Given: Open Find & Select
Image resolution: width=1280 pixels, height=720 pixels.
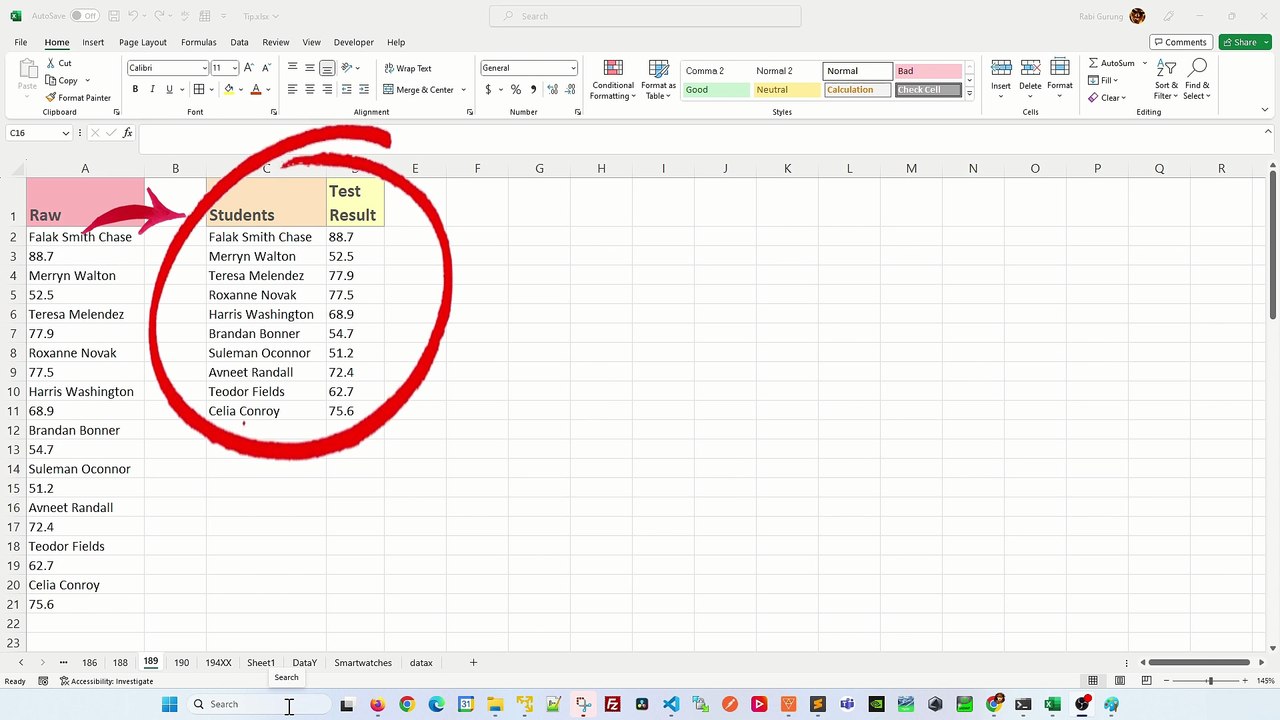Looking at the screenshot, I should coord(1197,80).
